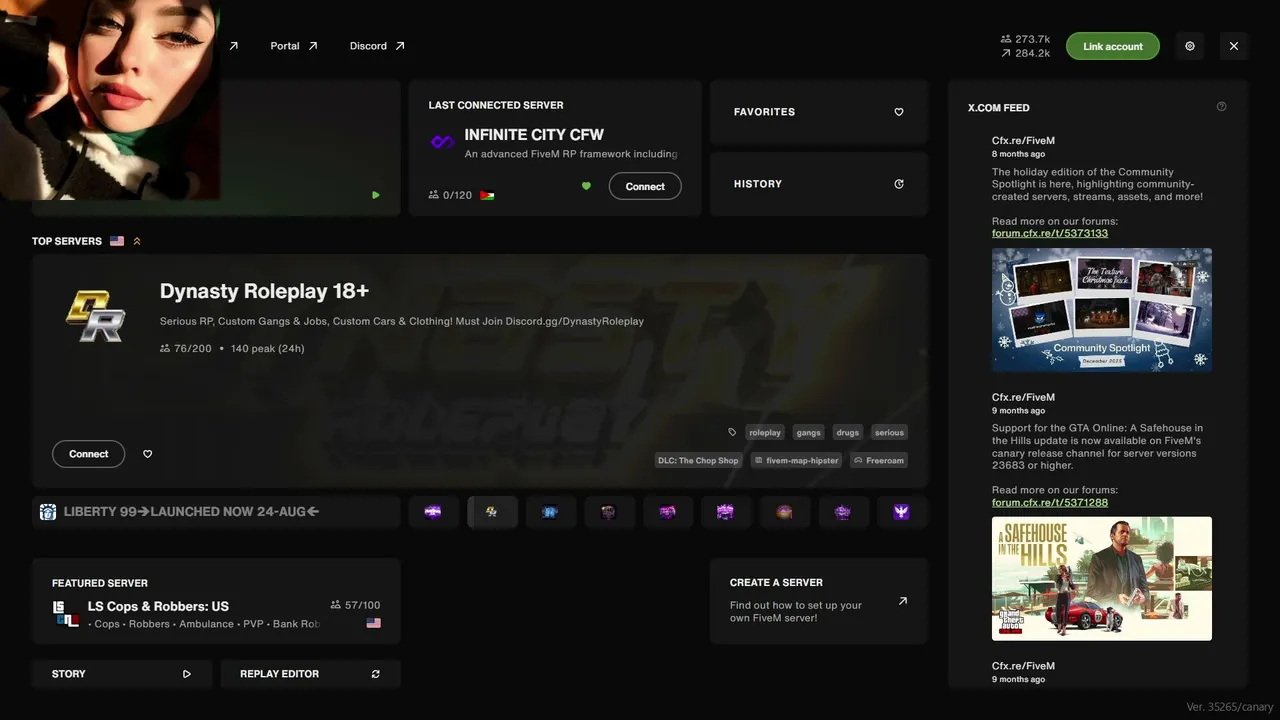Screen dimensions: 1280x720
Task: Click the LS Cops & Robbers logo
Action: [x=66, y=613]
